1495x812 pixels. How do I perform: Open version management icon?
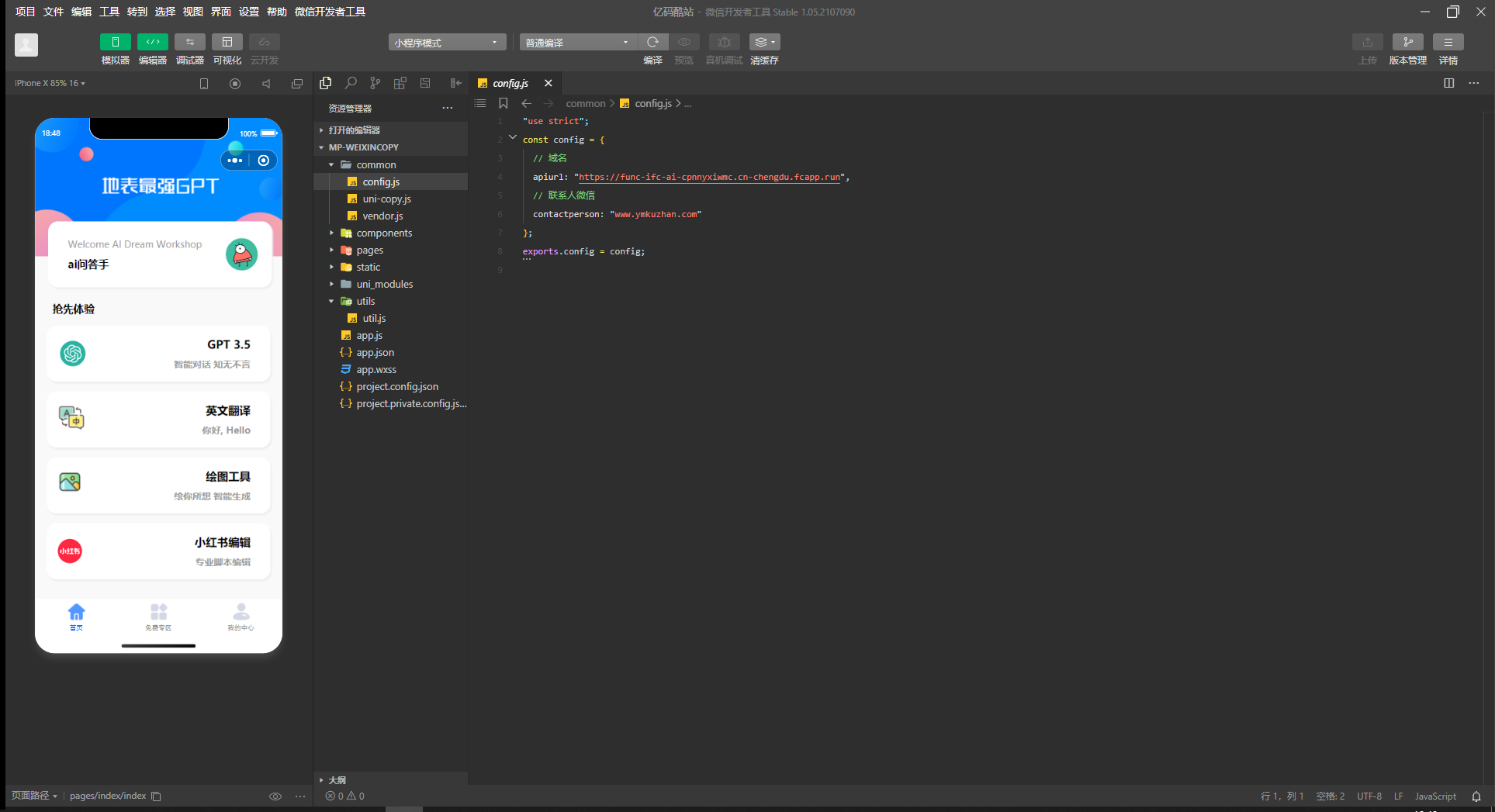(x=1407, y=43)
